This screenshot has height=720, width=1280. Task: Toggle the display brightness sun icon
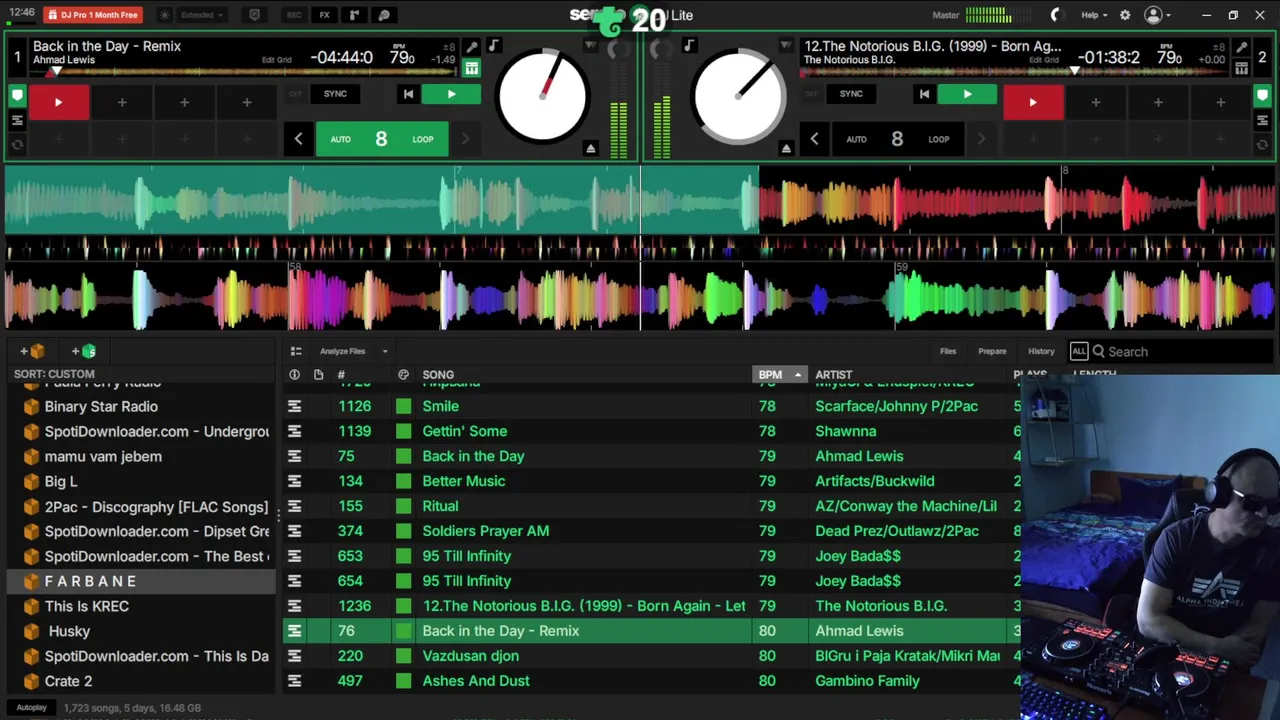(165, 15)
